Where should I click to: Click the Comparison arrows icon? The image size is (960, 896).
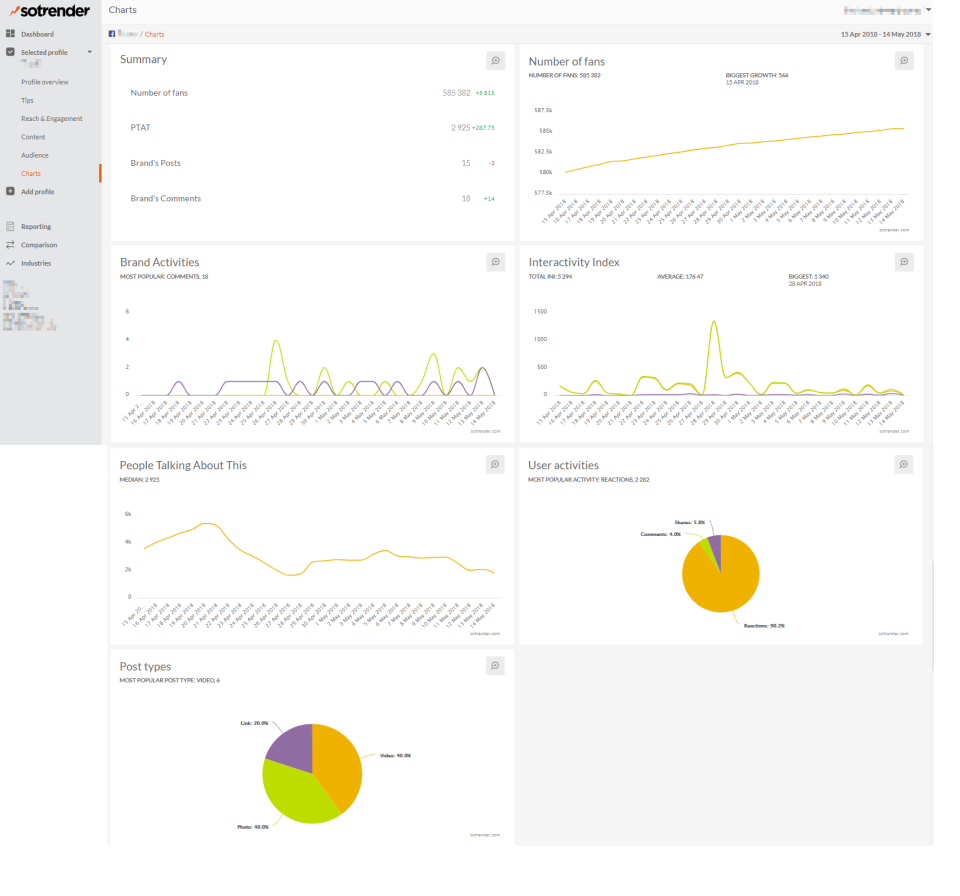[10, 244]
